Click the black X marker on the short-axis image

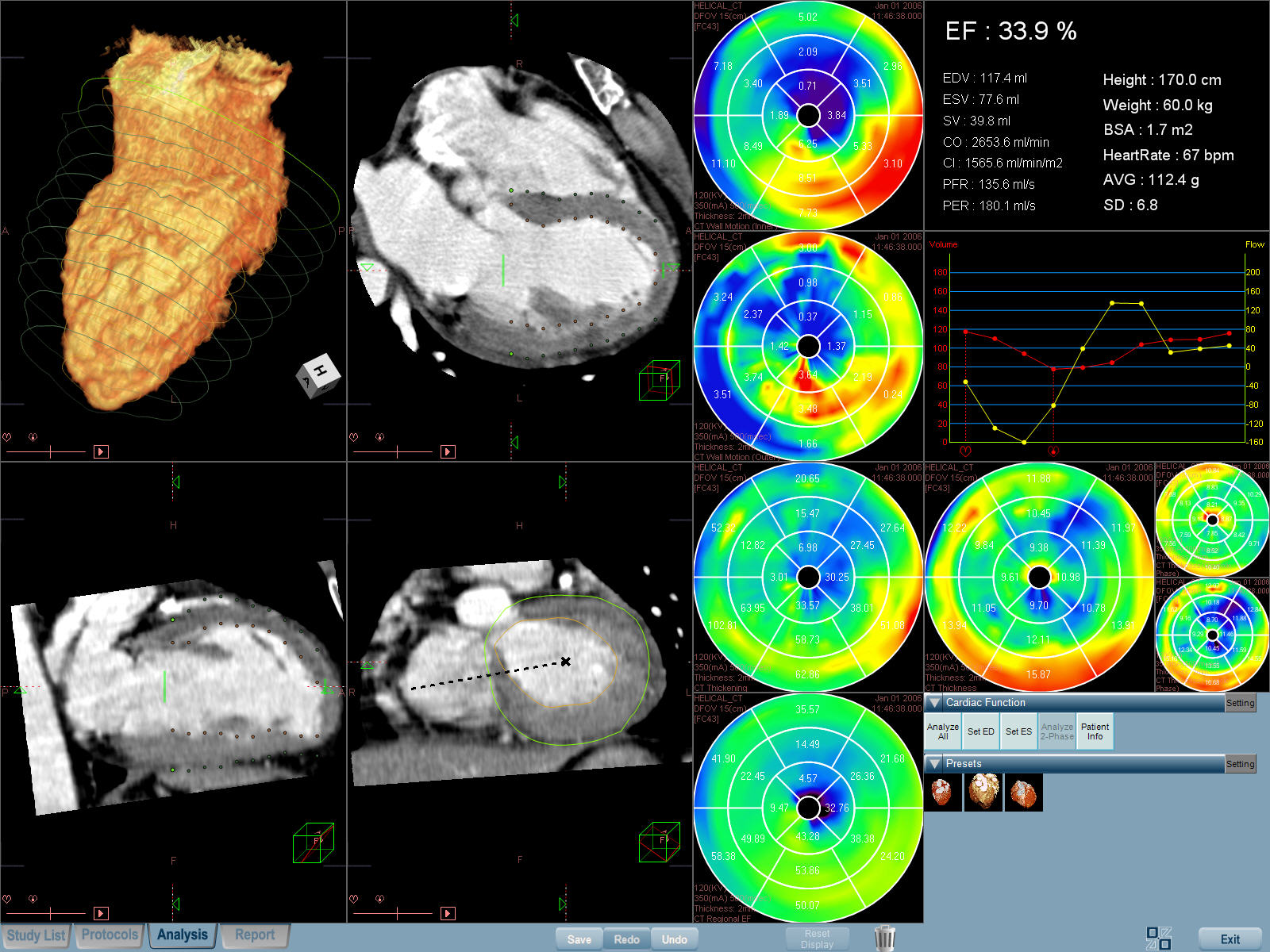click(566, 661)
